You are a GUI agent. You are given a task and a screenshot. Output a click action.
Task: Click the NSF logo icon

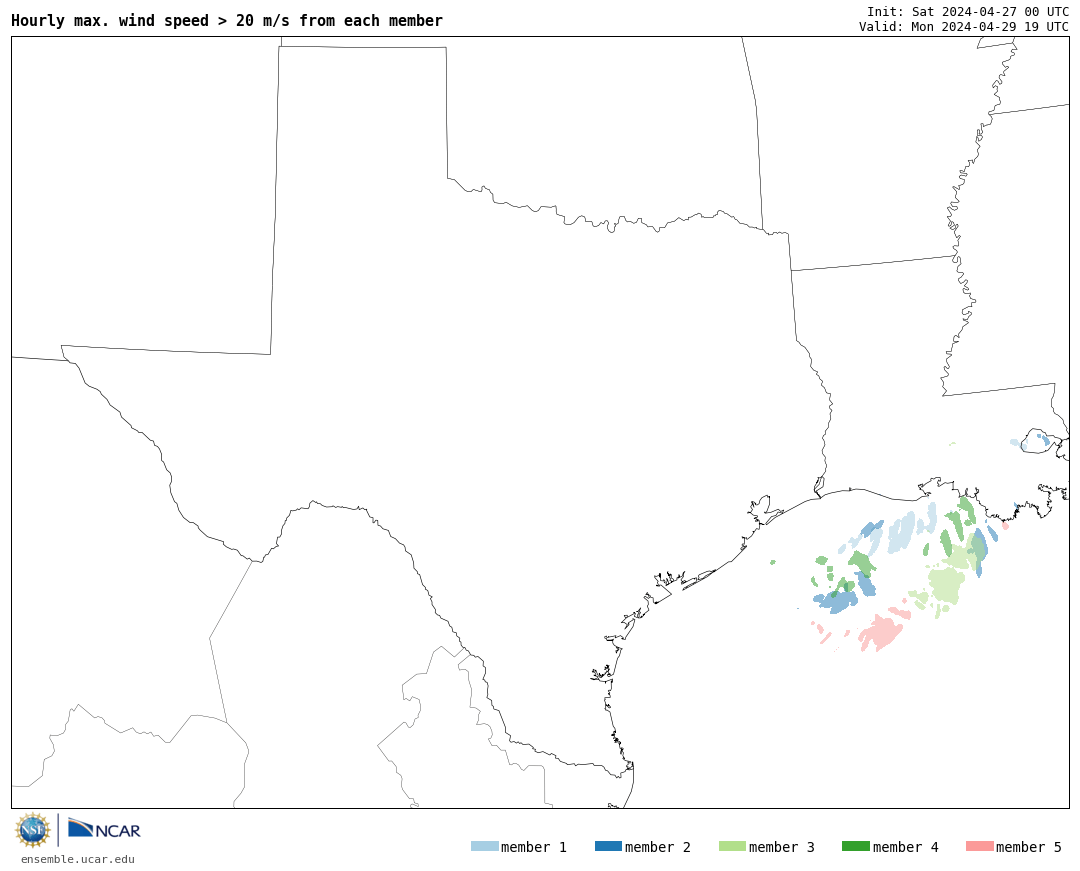tap(32, 830)
